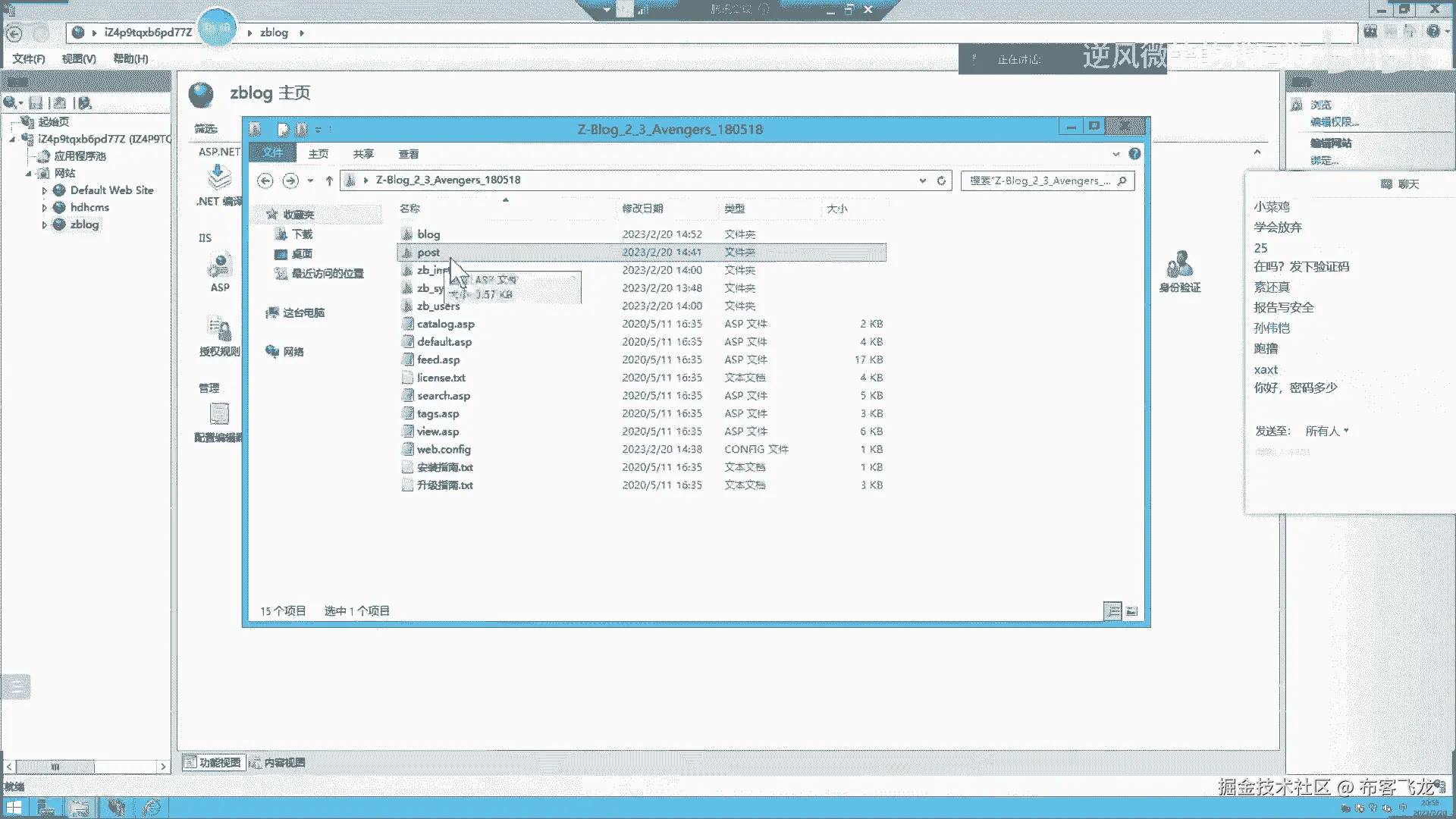Viewport: 1456px width, 819px height.
Task: Expand the Default Web Site node
Action: point(44,191)
